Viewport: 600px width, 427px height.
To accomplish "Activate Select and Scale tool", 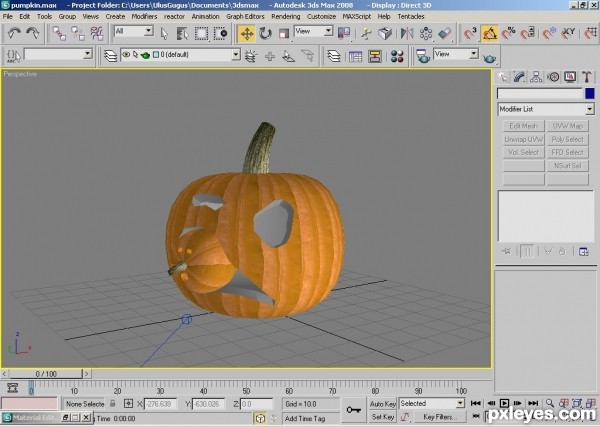I will pyautogui.click(x=284, y=34).
